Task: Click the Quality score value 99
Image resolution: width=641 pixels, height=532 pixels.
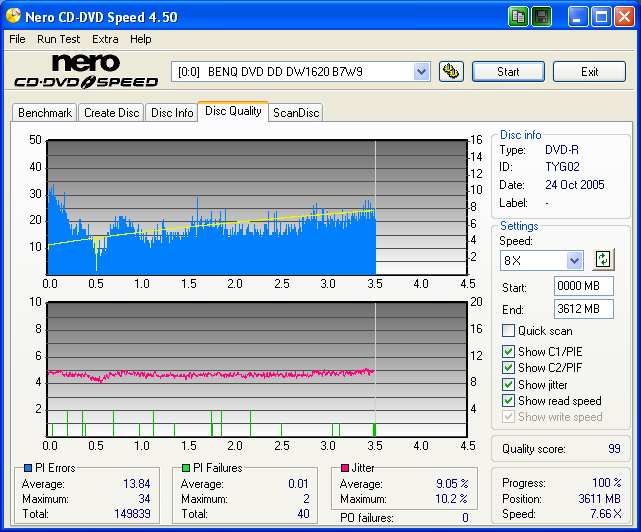Action: 614,449
